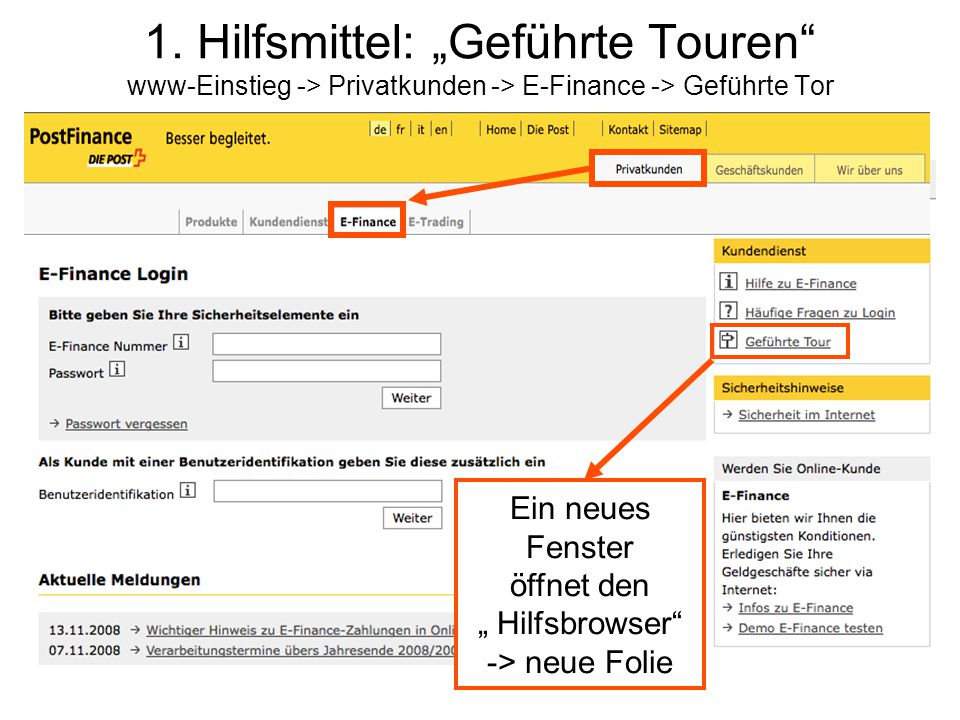Select the Privatkunden tab
960x720 pixels.
pos(648,169)
